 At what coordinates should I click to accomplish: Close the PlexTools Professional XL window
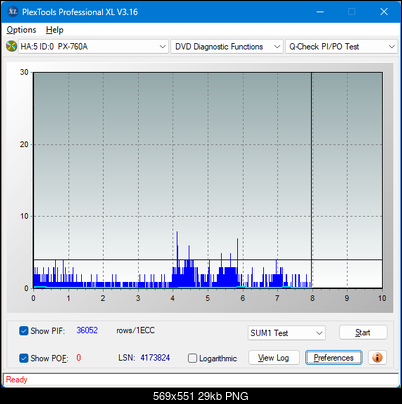click(x=384, y=12)
